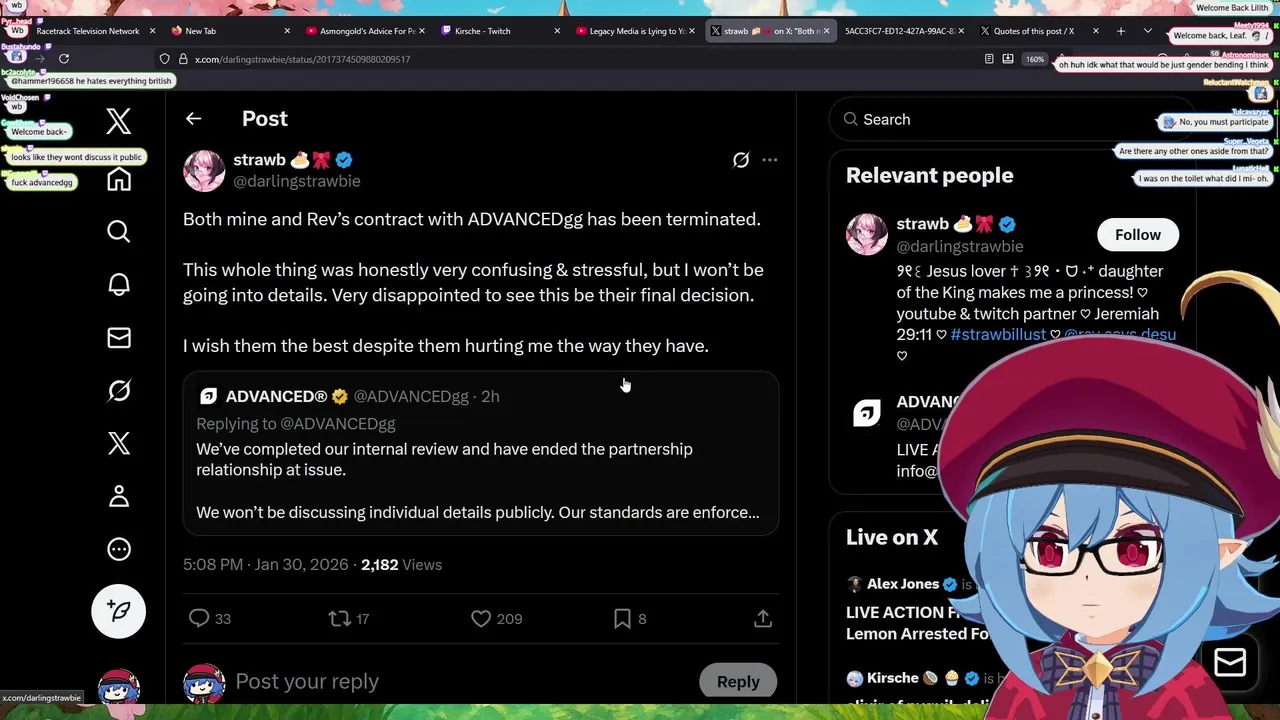Image resolution: width=1280 pixels, height=720 pixels.
Task: Like the strawb post with heart
Action: pyautogui.click(x=481, y=619)
